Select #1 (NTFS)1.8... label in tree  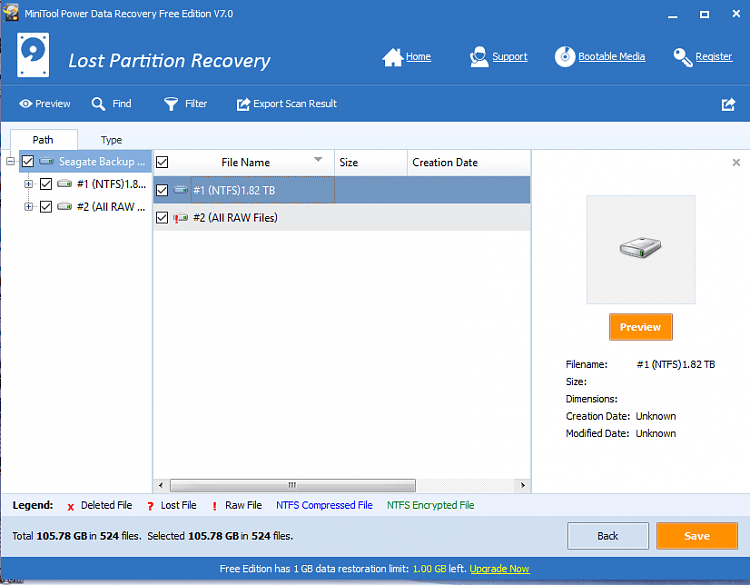(111, 184)
